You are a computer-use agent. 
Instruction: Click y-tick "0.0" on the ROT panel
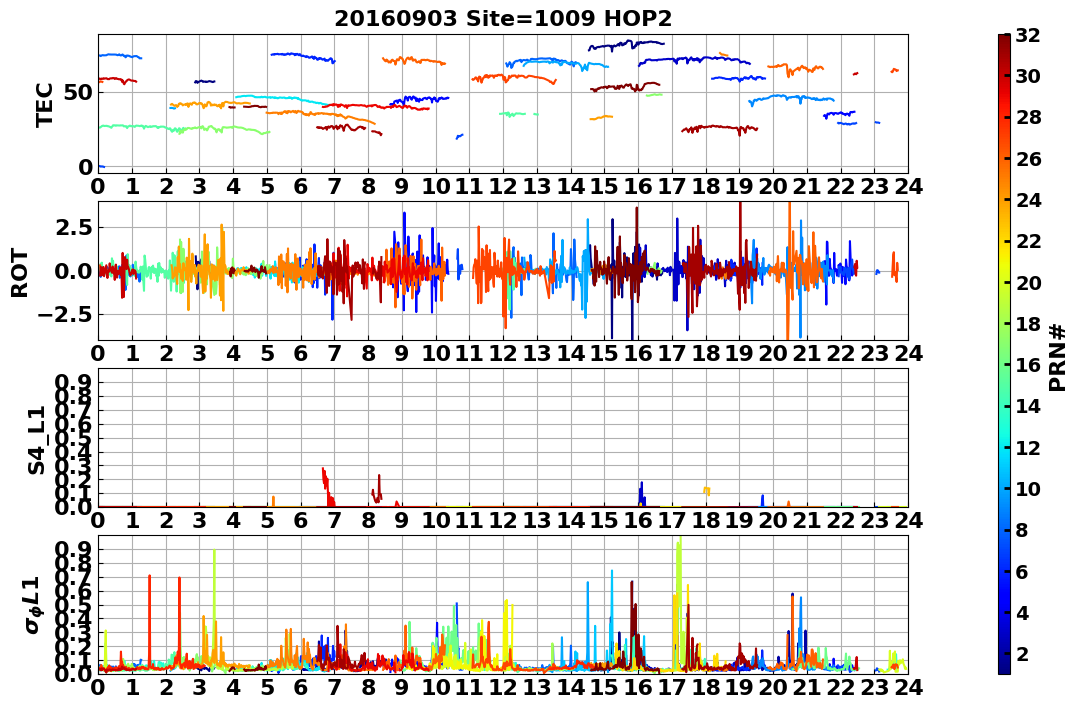point(73,271)
